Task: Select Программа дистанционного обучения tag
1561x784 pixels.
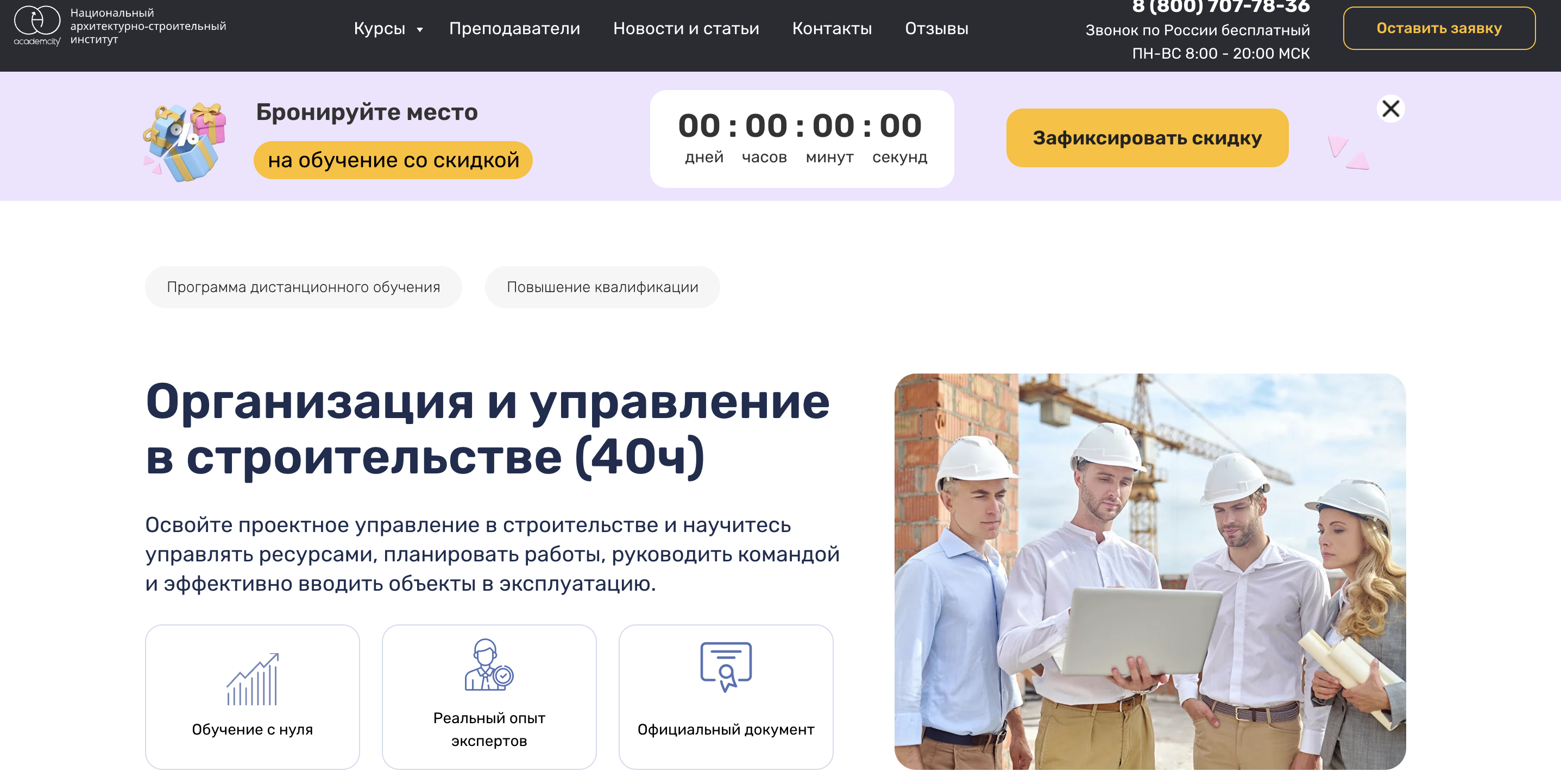Action: click(303, 287)
